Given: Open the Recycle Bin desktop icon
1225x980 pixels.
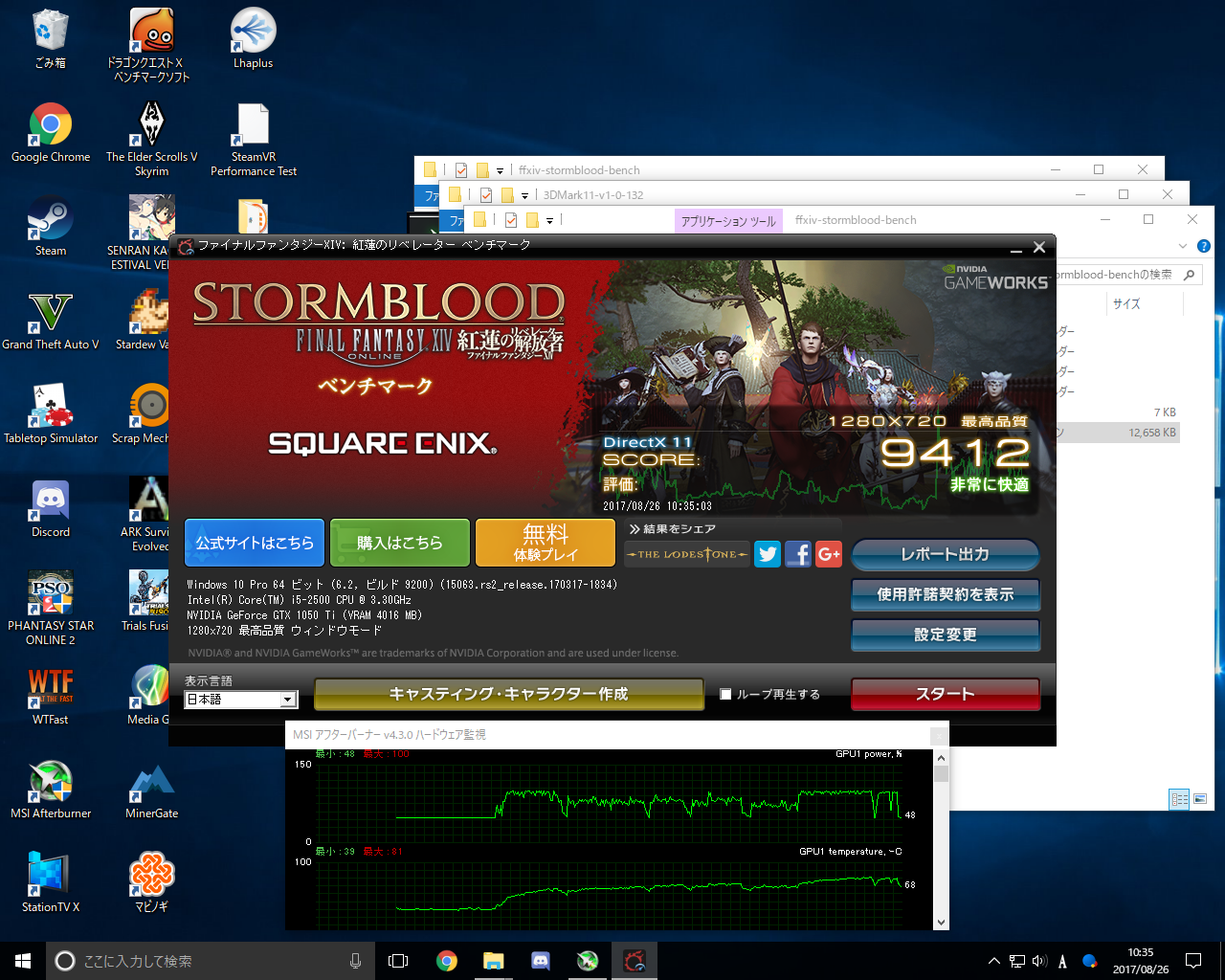Looking at the screenshot, I should click(50, 38).
